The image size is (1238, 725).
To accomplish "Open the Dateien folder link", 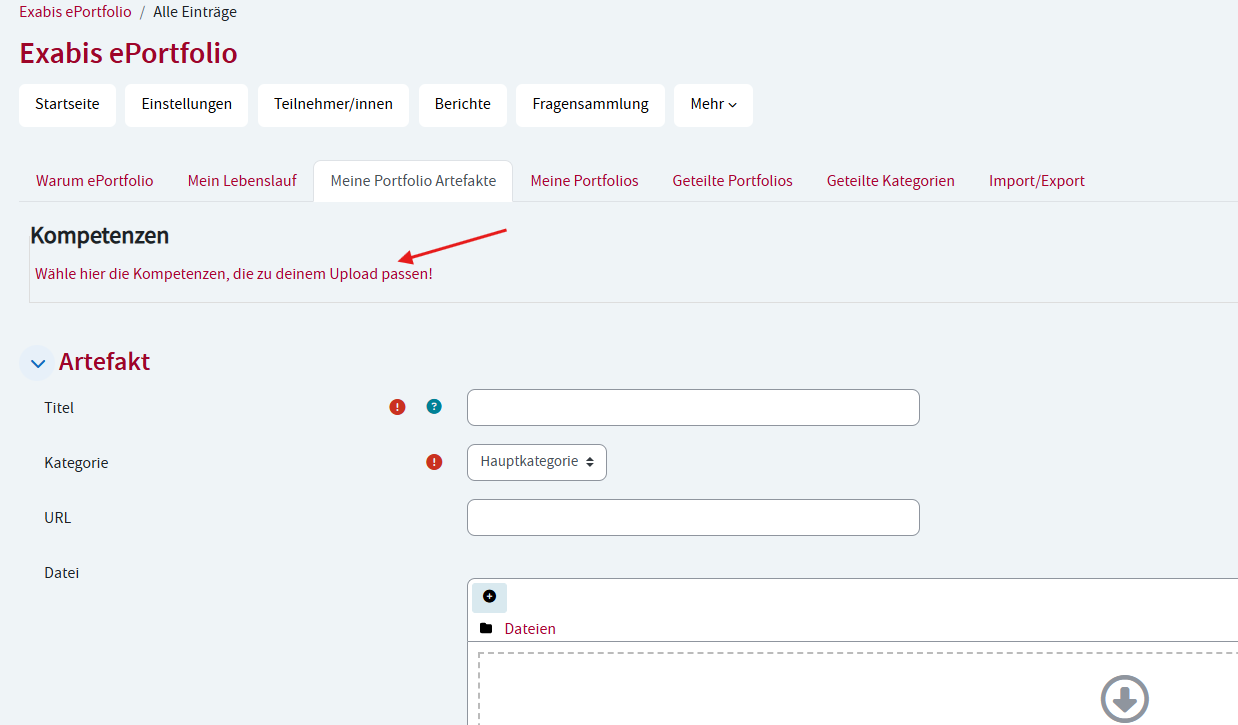I will pos(530,629).
